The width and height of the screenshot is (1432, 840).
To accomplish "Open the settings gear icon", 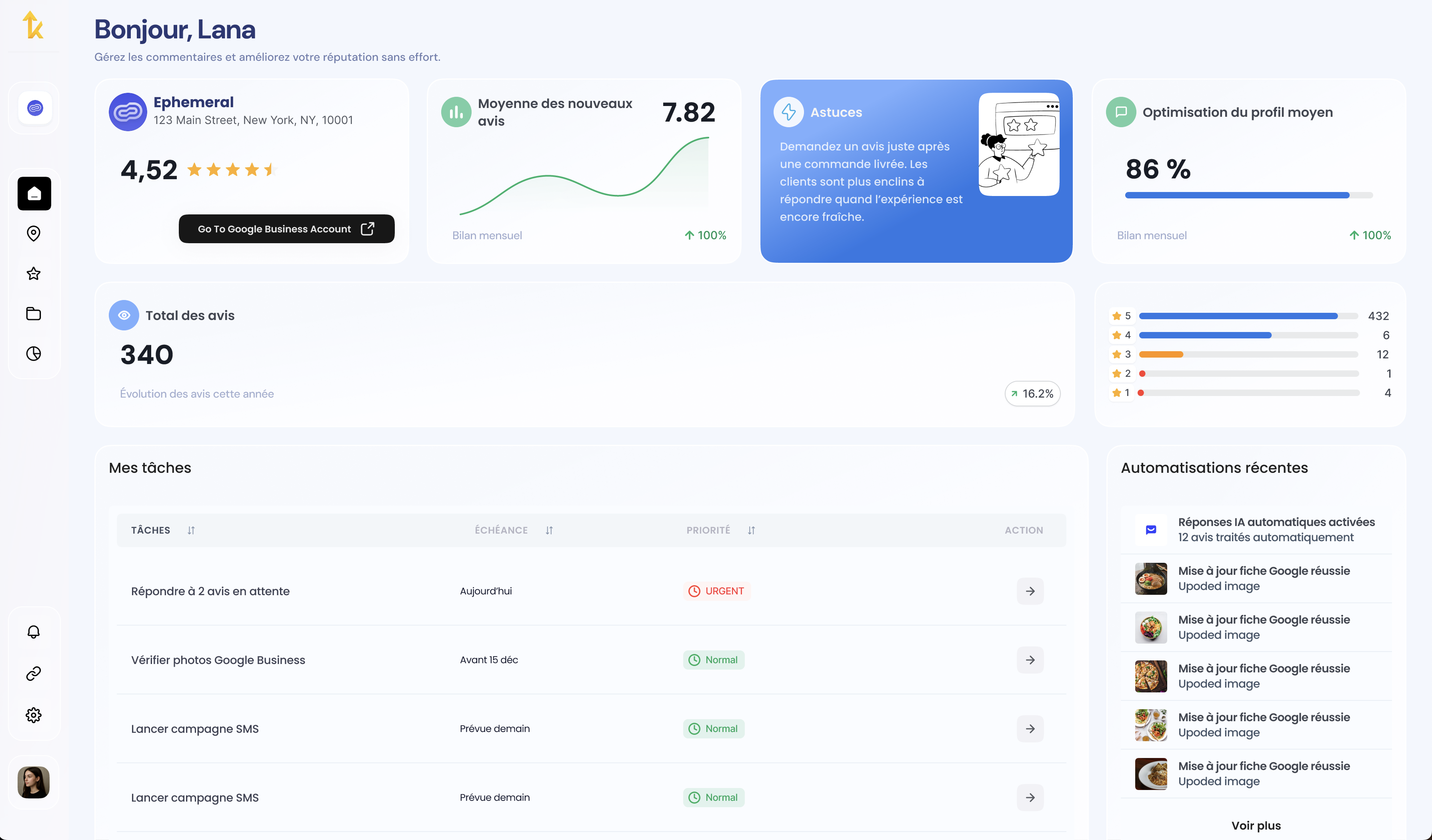I will pyautogui.click(x=34, y=715).
